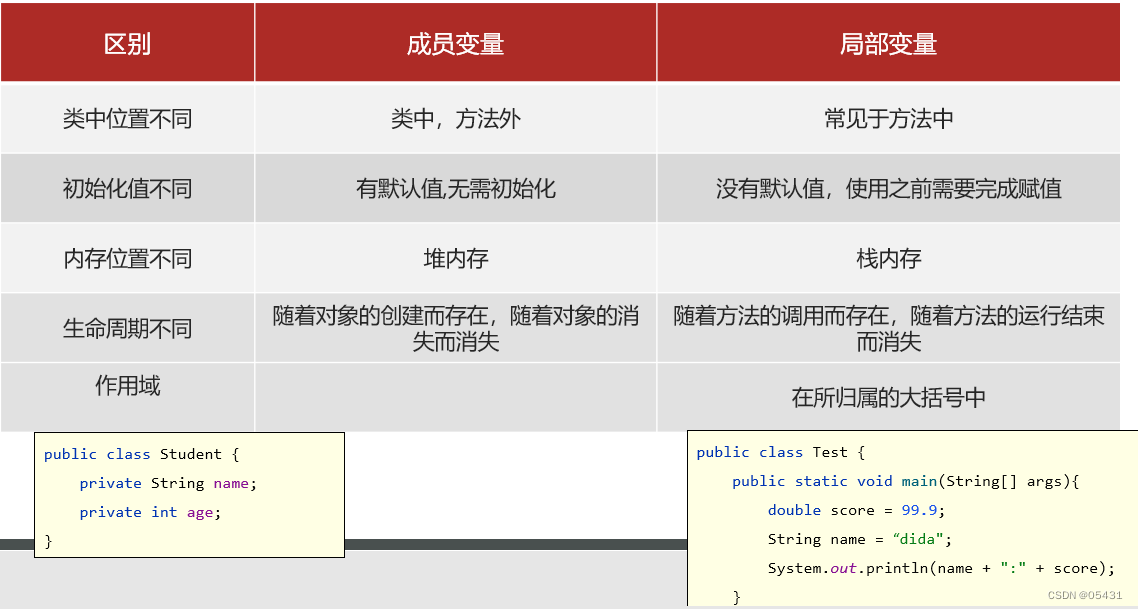Select the 初始化值不同 row label
1138x609 pixels.
(x=128, y=187)
